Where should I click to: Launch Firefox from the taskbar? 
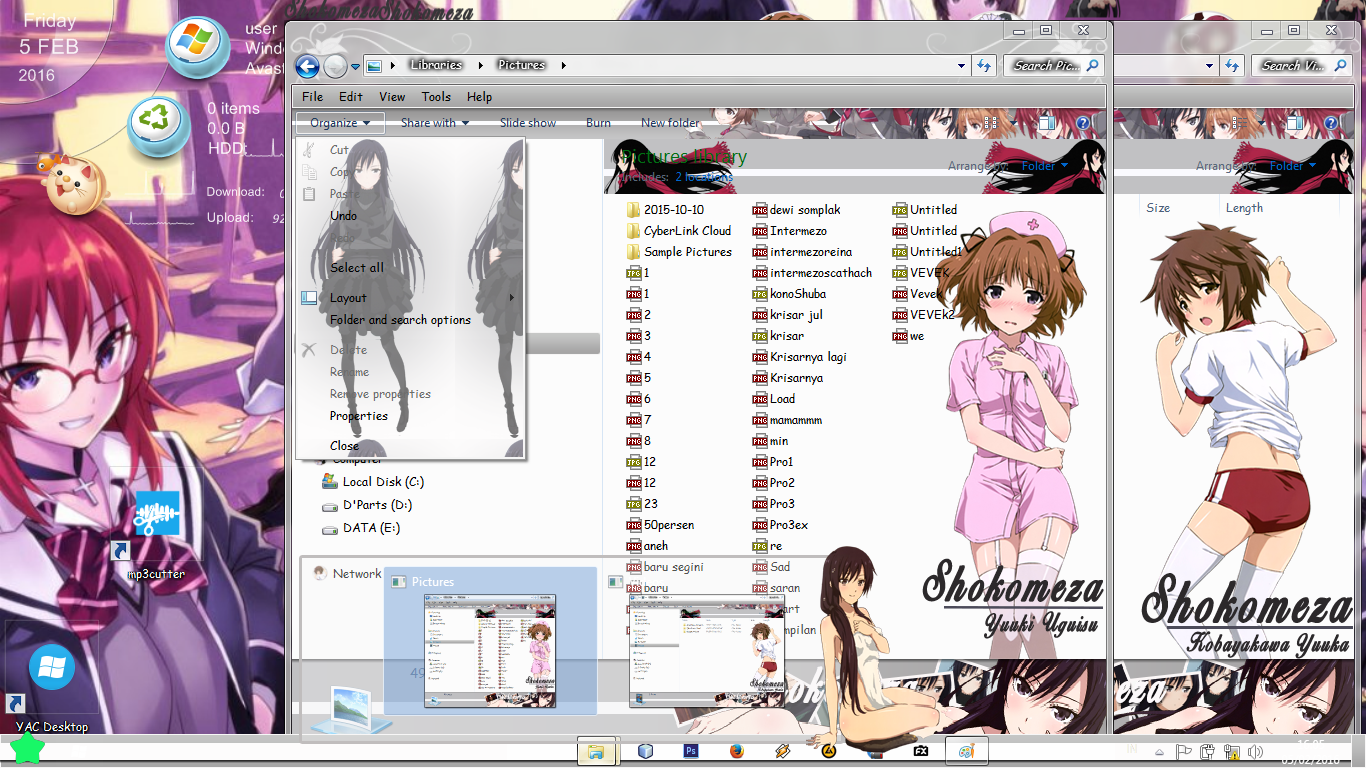click(x=737, y=751)
